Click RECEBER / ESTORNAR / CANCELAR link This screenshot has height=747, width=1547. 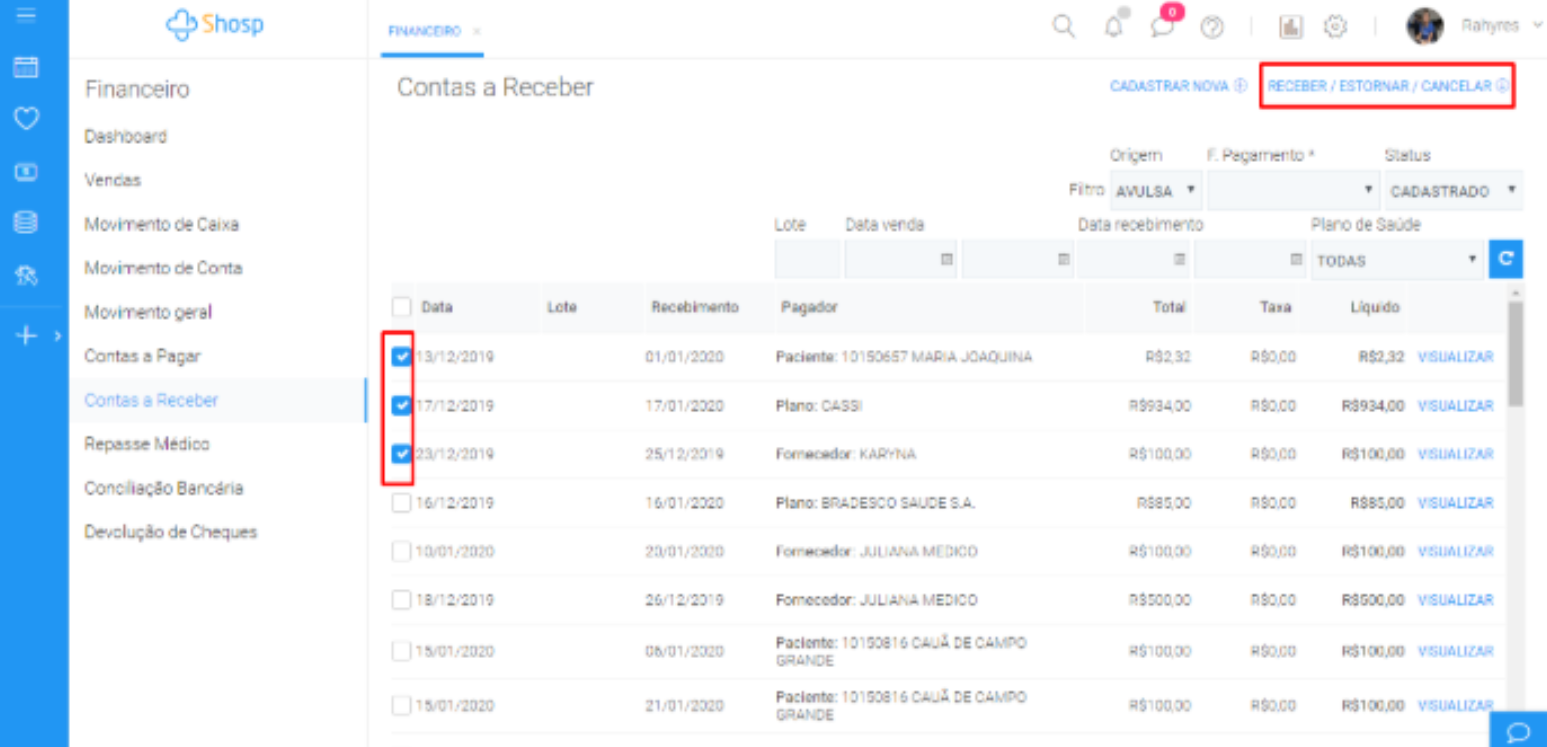1386,86
